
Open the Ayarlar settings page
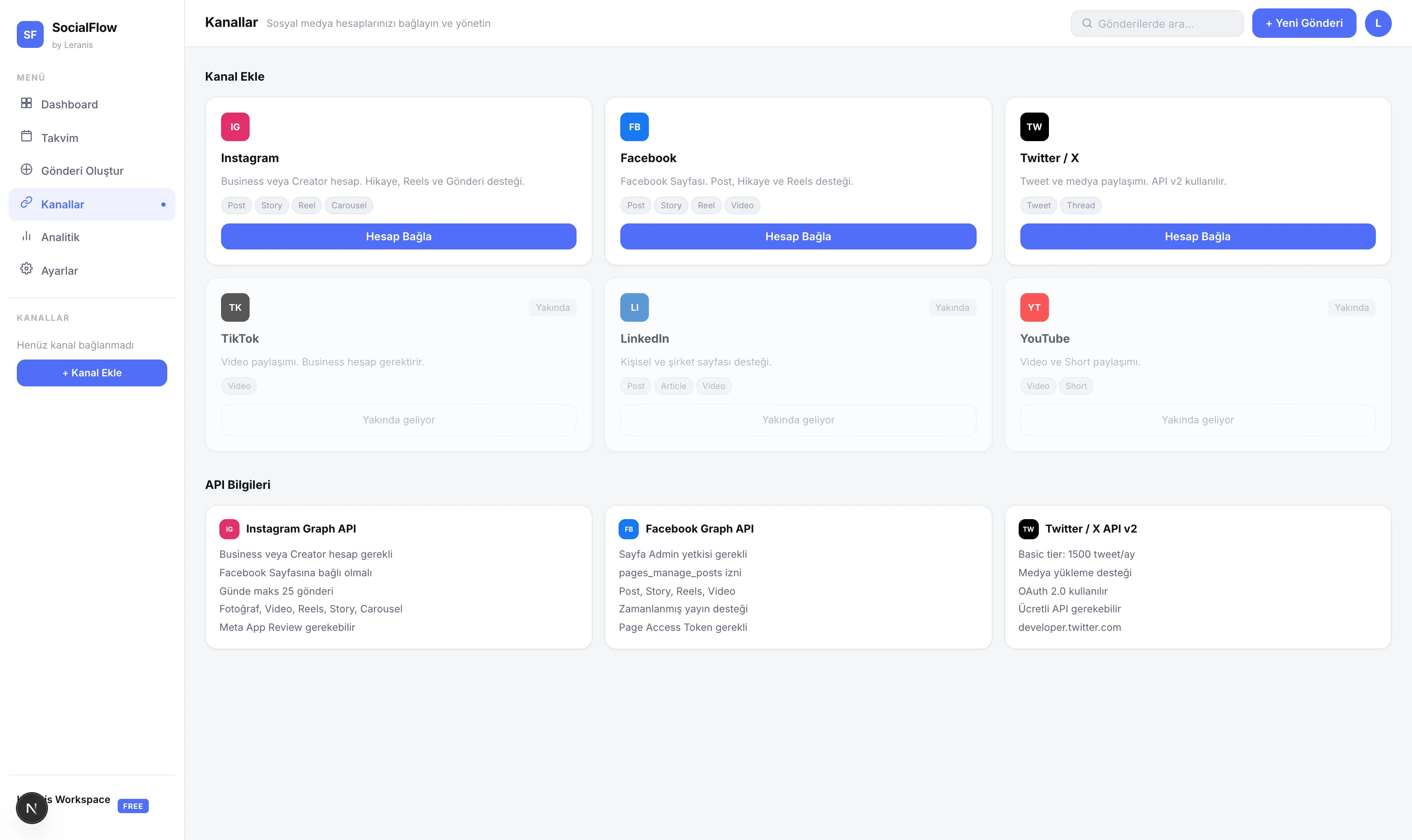pyautogui.click(x=92, y=270)
